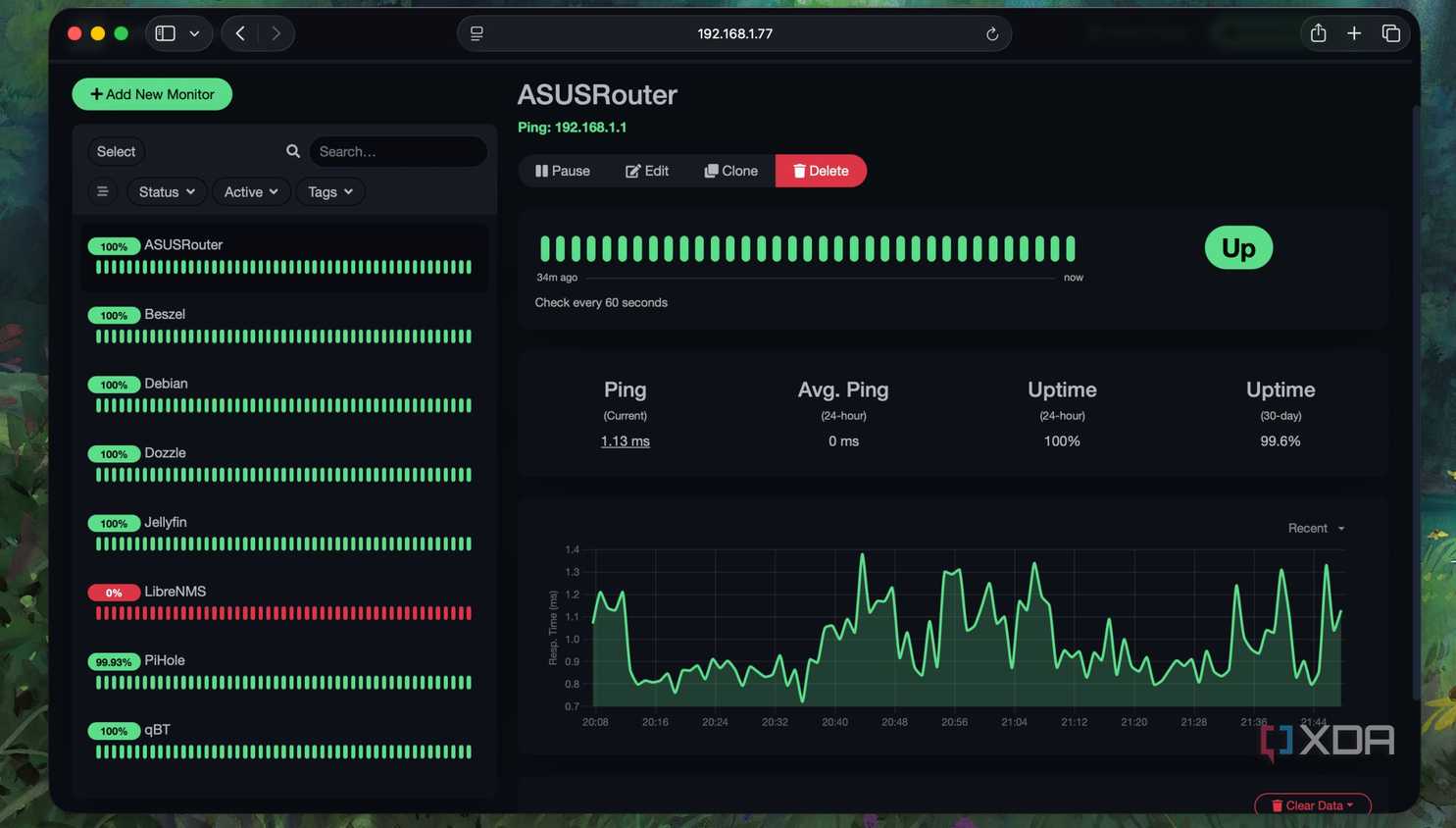Expand the Status filter dropdown
Screen dimensions: 1456x828
click(167, 191)
